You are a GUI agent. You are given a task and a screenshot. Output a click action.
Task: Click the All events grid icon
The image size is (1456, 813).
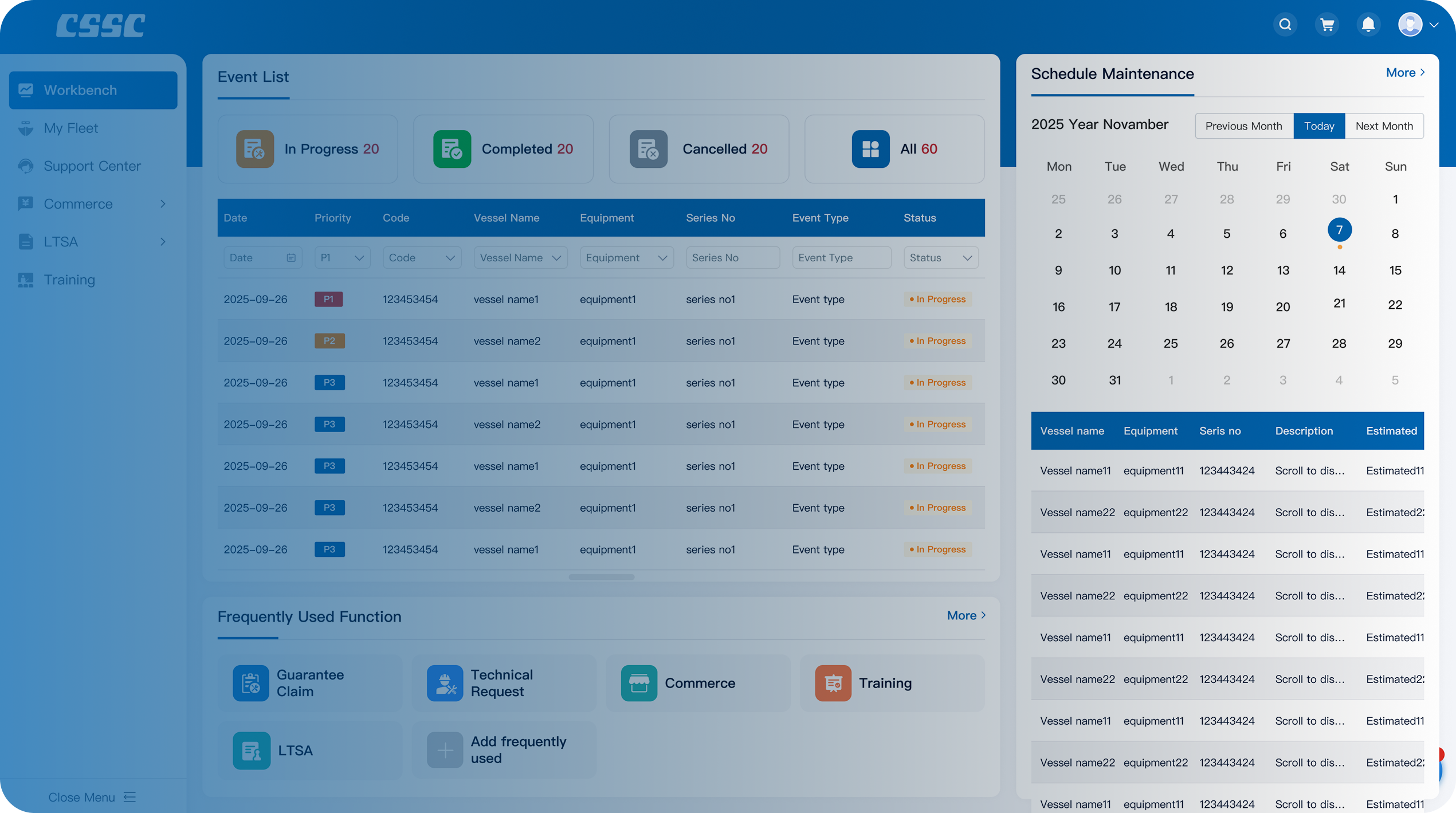[x=870, y=149]
